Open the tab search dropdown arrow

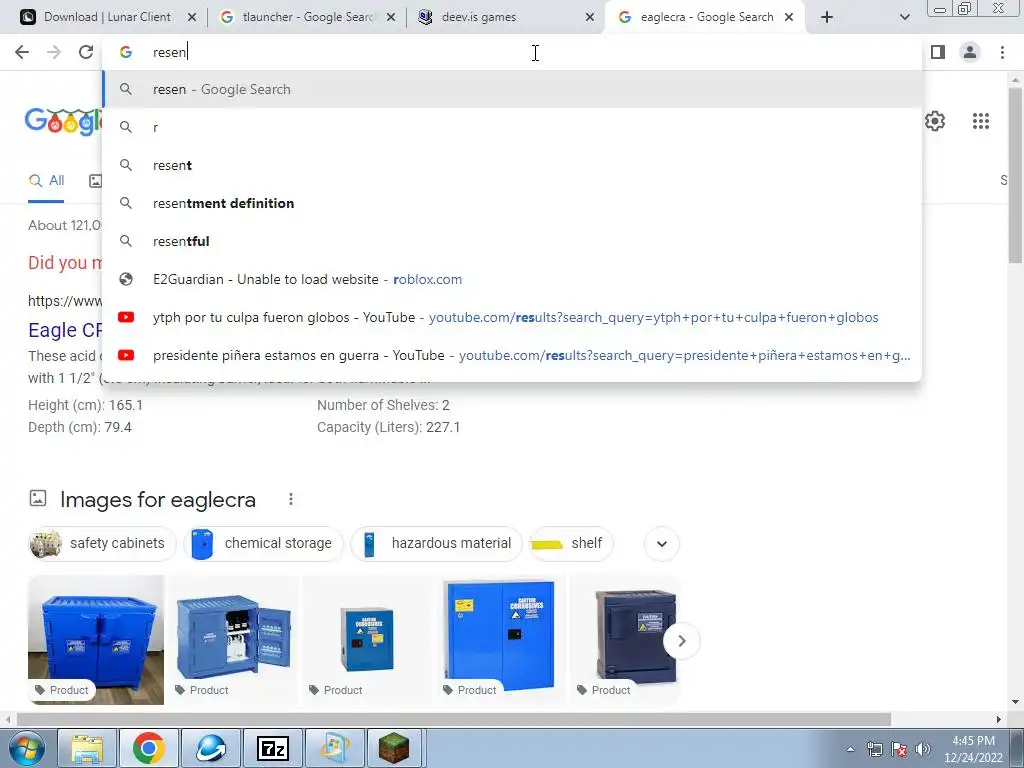coord(904,17)
